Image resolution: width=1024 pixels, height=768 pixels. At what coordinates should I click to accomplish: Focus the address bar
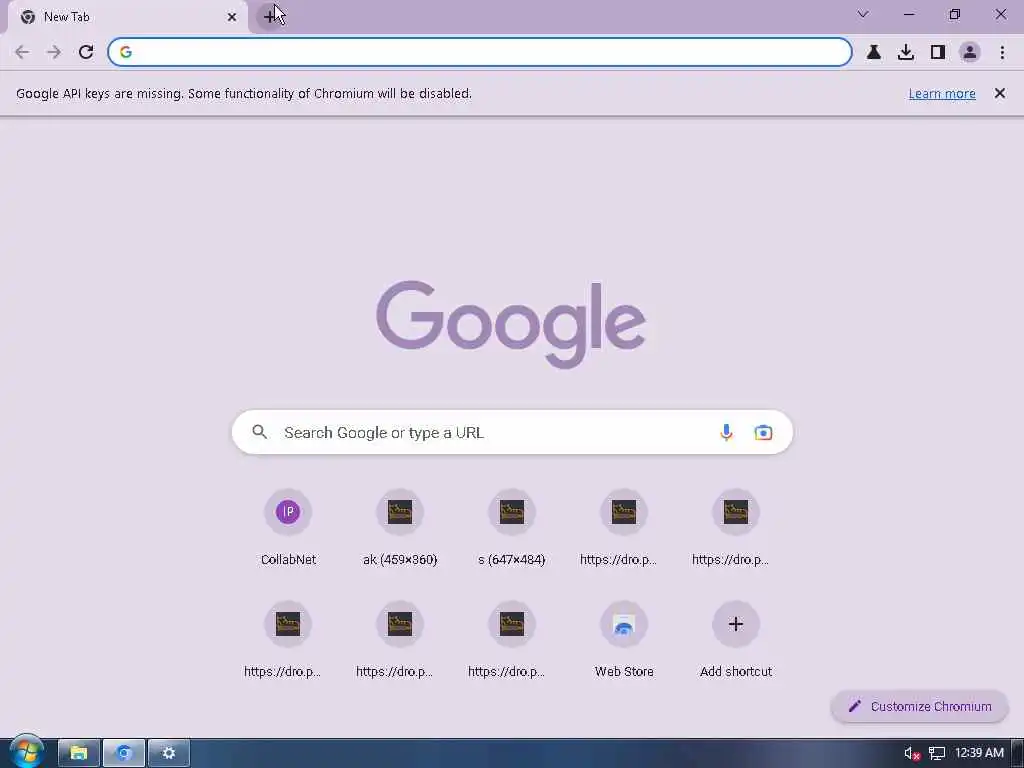click(x=480, y=52)
